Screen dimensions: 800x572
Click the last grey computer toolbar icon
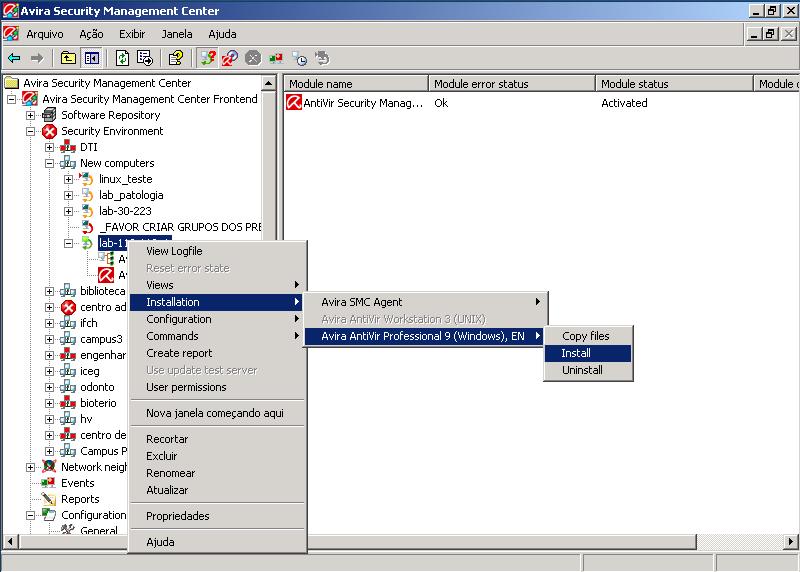322,58
